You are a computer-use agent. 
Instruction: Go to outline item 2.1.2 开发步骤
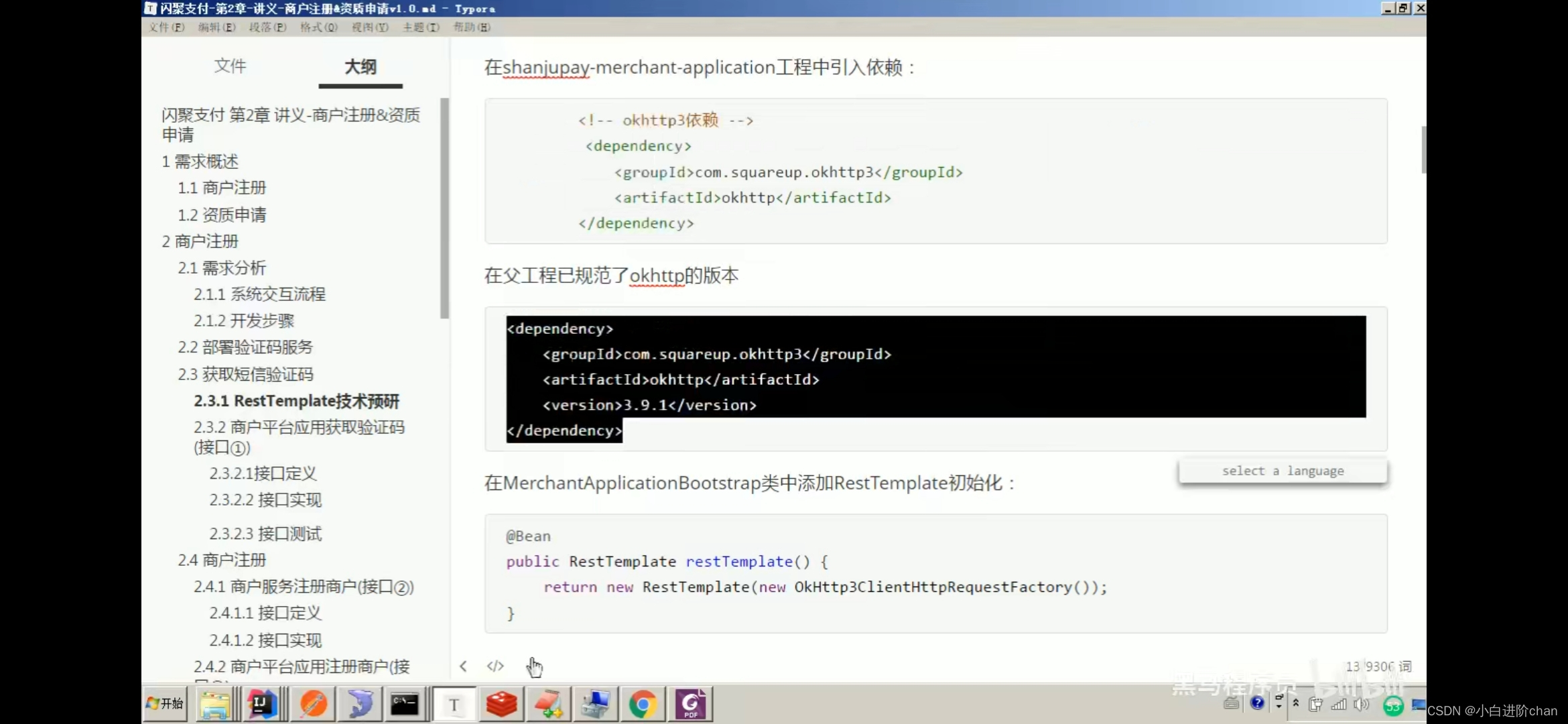(244, 321)
